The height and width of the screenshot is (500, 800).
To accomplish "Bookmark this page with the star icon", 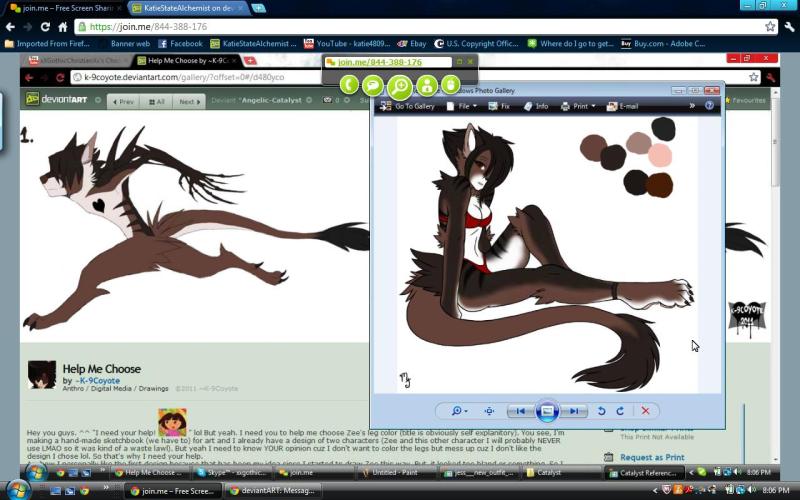I will point(770,27).
